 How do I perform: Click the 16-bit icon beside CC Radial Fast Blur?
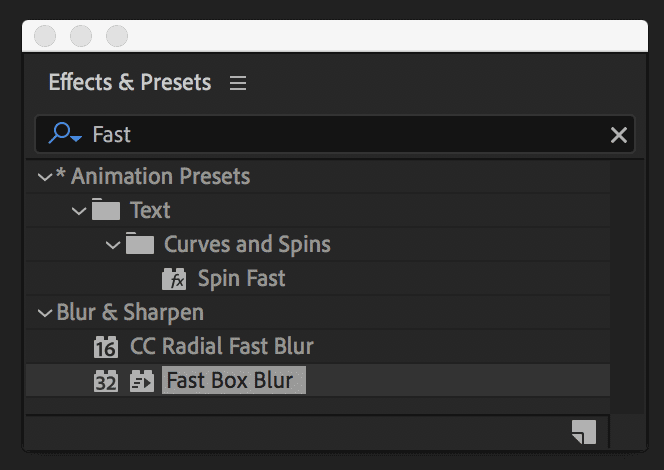tap(105, 347)
